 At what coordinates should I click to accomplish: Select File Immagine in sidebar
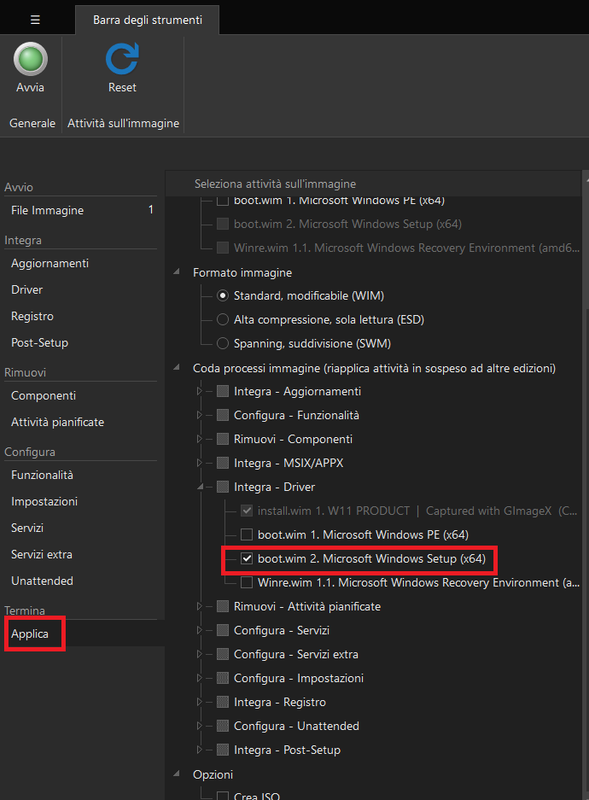coord(47,210)
